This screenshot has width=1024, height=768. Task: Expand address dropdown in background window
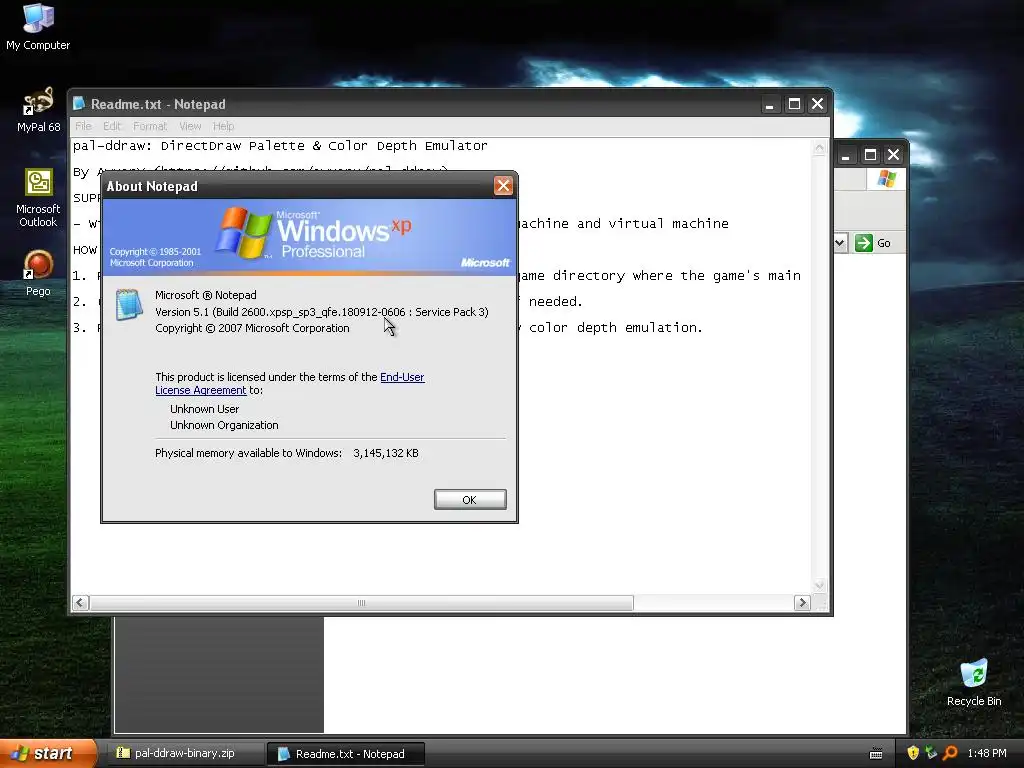840,243
